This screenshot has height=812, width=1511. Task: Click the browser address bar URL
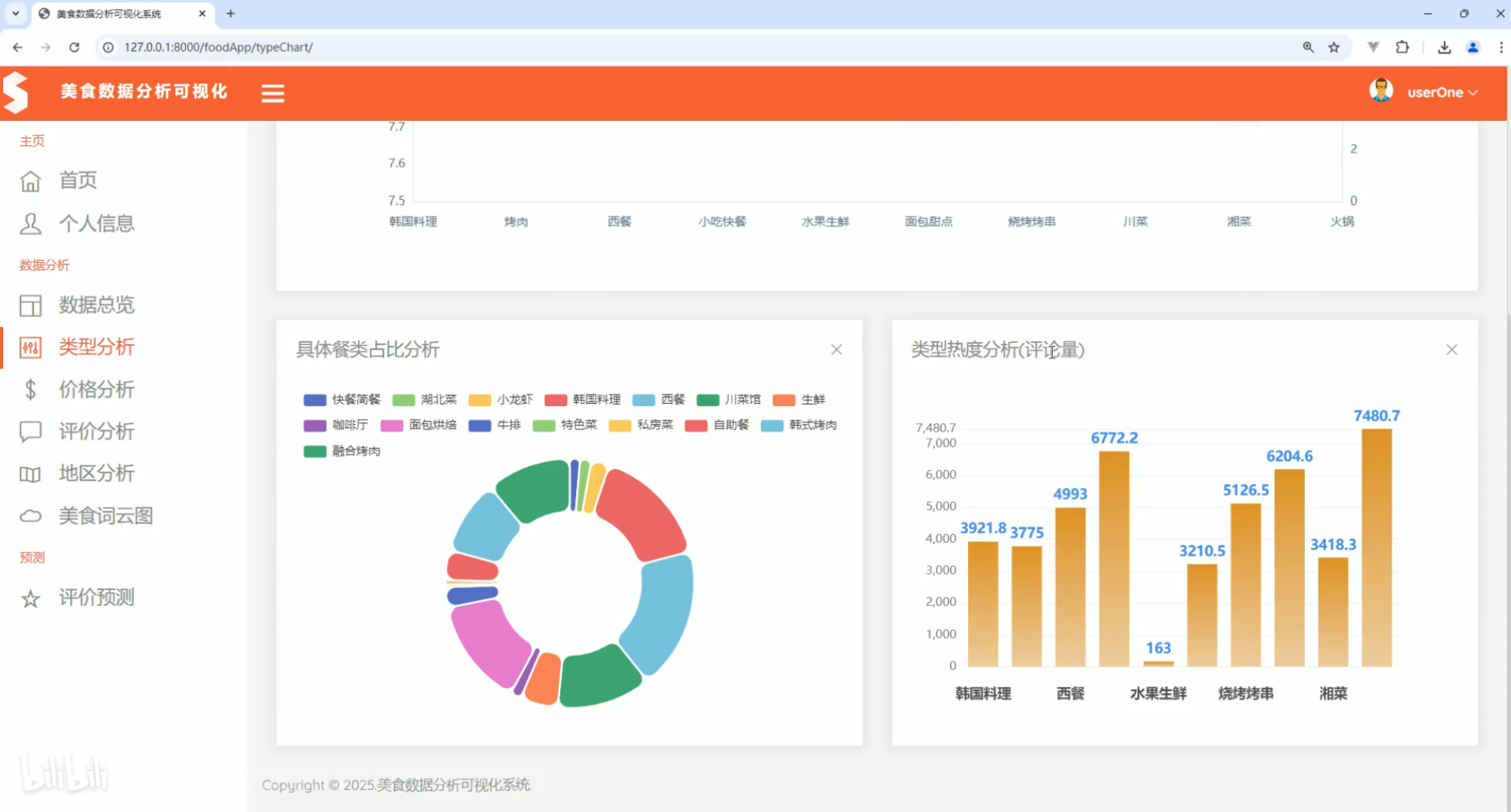(218, 47)
